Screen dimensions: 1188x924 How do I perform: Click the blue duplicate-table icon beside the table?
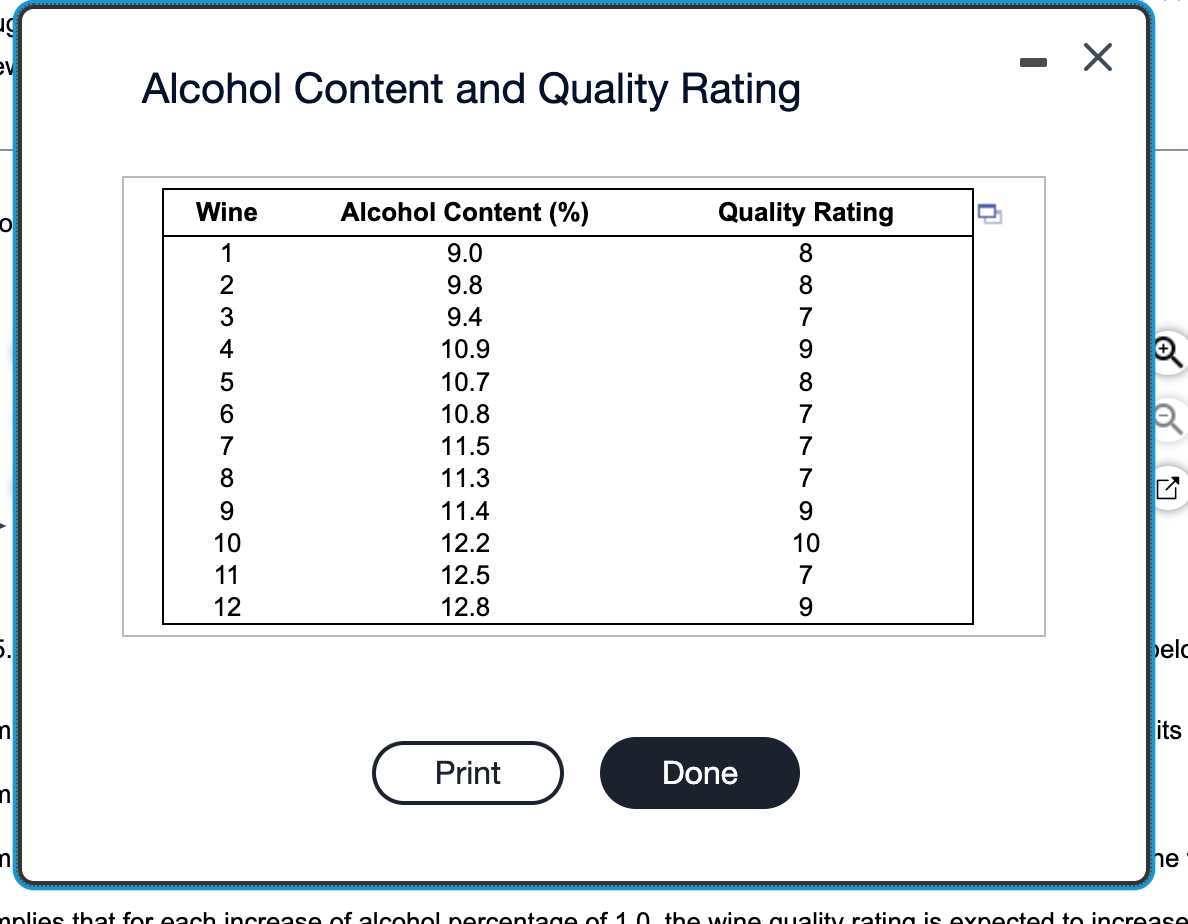pos(990,213)
